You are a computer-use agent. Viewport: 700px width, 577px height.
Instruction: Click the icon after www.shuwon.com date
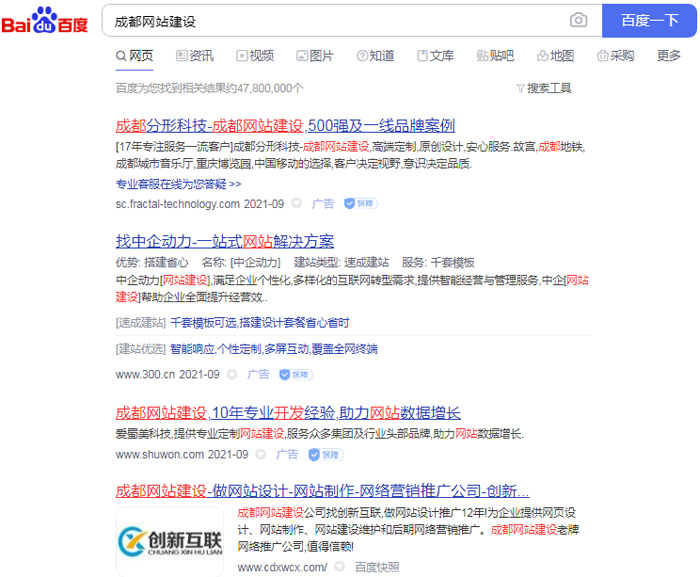click(261, 455)
